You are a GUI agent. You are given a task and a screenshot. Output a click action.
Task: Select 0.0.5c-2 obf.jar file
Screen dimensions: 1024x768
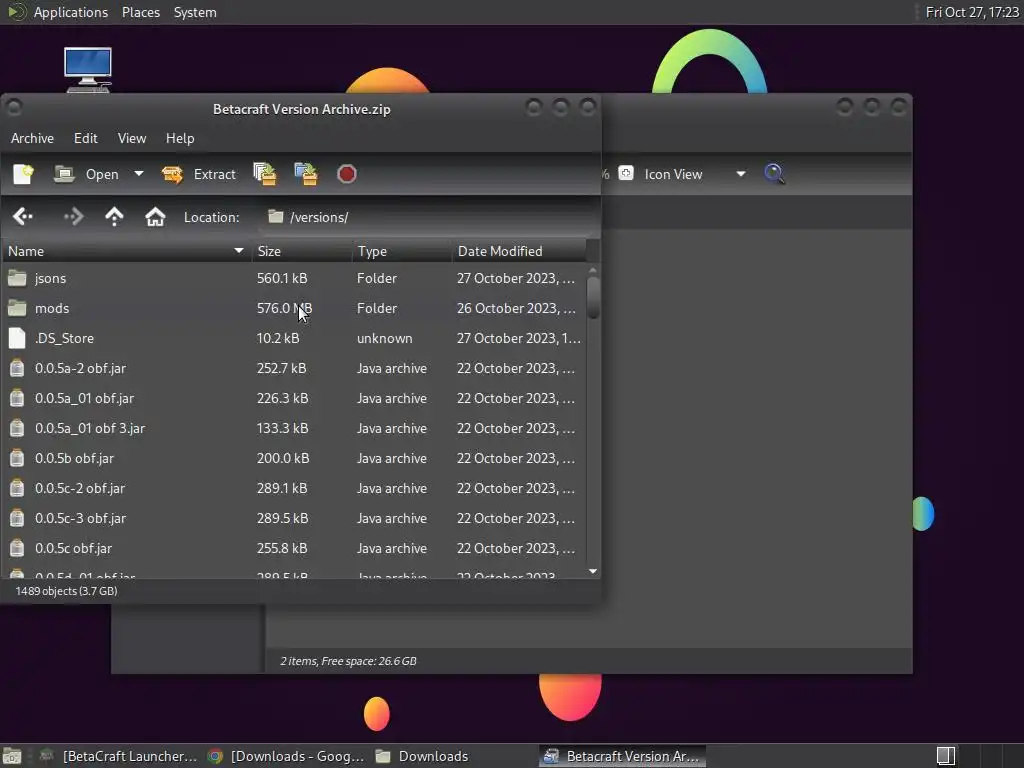click(294, 488)
